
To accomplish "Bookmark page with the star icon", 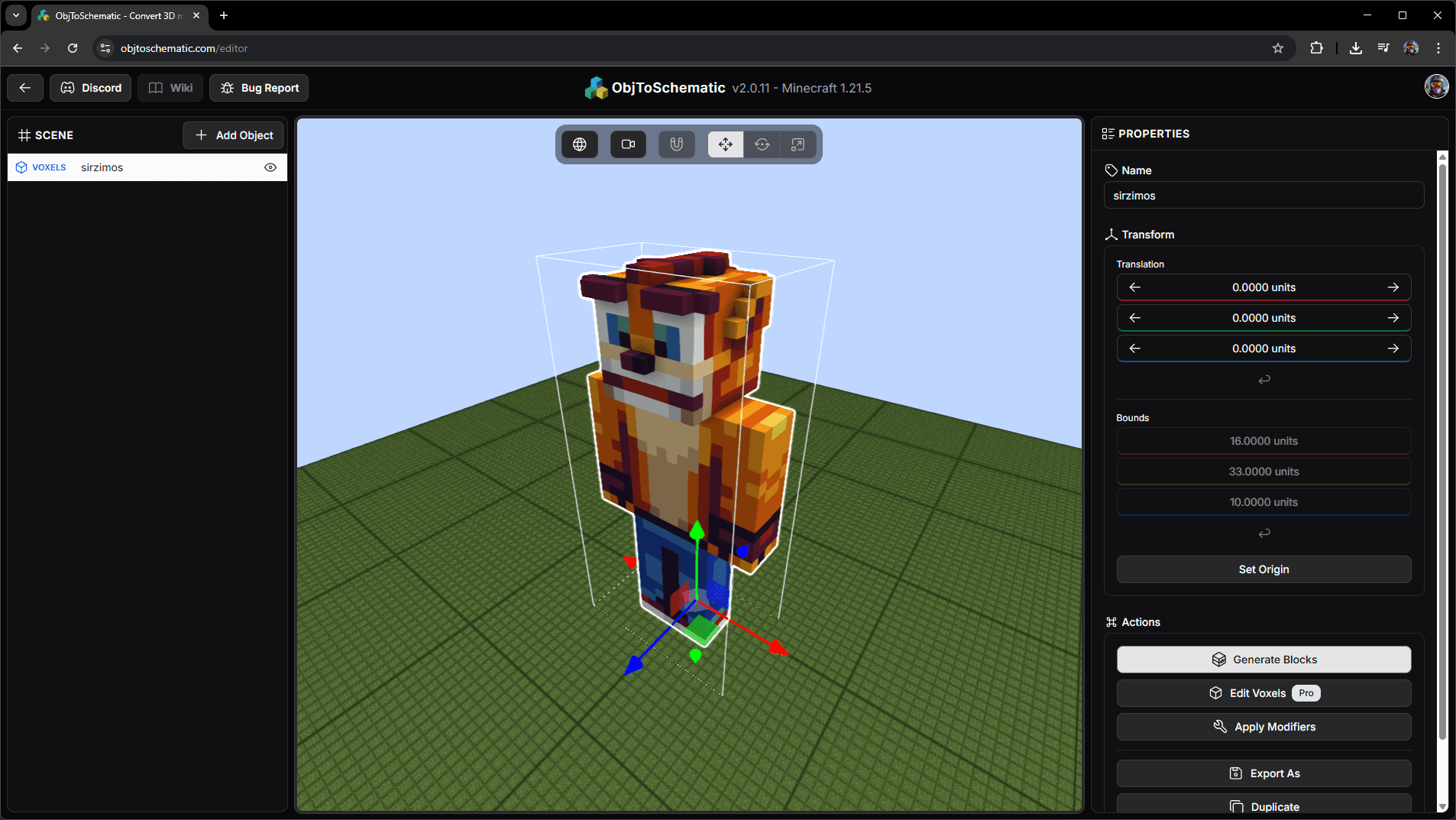I will 1278,48.
